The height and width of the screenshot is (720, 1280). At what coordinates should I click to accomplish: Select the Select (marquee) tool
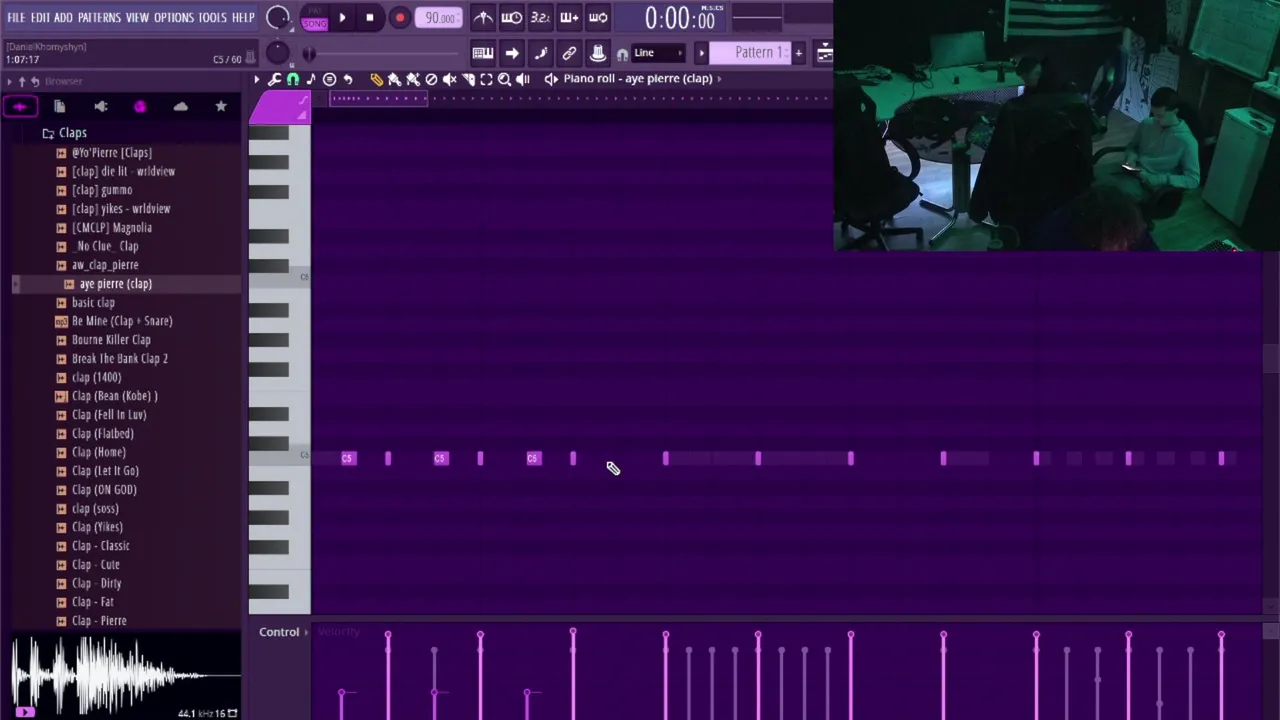click(x=486, y=79)
